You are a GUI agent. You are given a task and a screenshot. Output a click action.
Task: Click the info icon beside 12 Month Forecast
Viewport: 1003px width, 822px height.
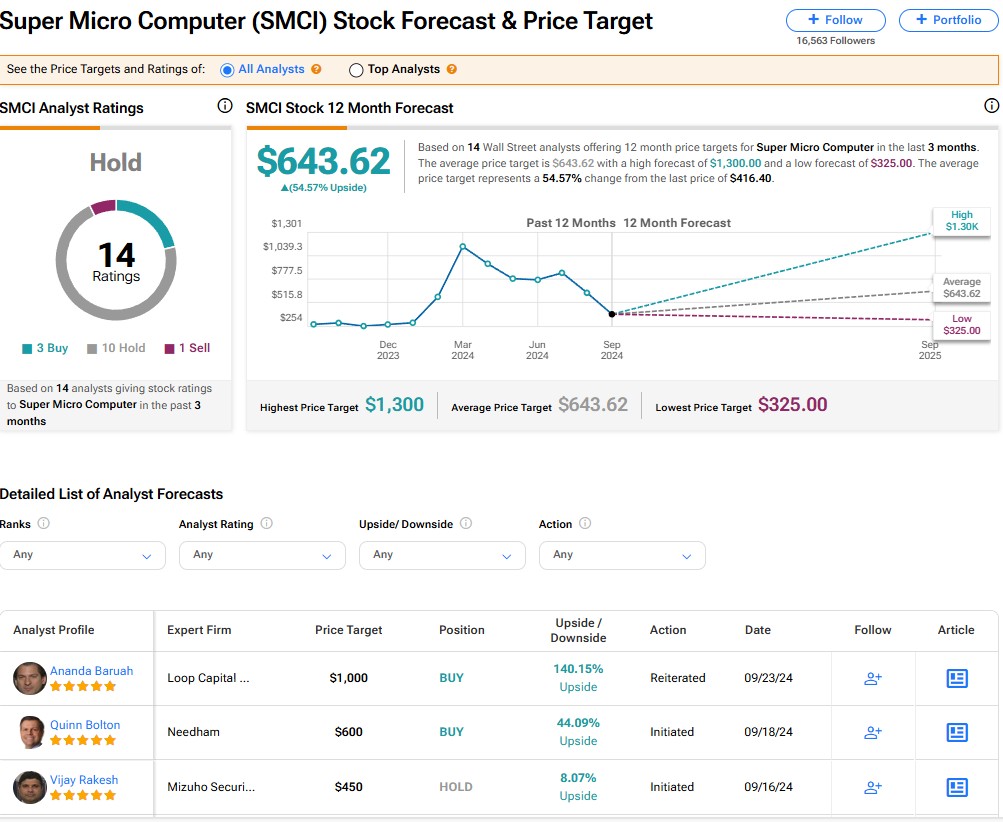pos(991,106)
